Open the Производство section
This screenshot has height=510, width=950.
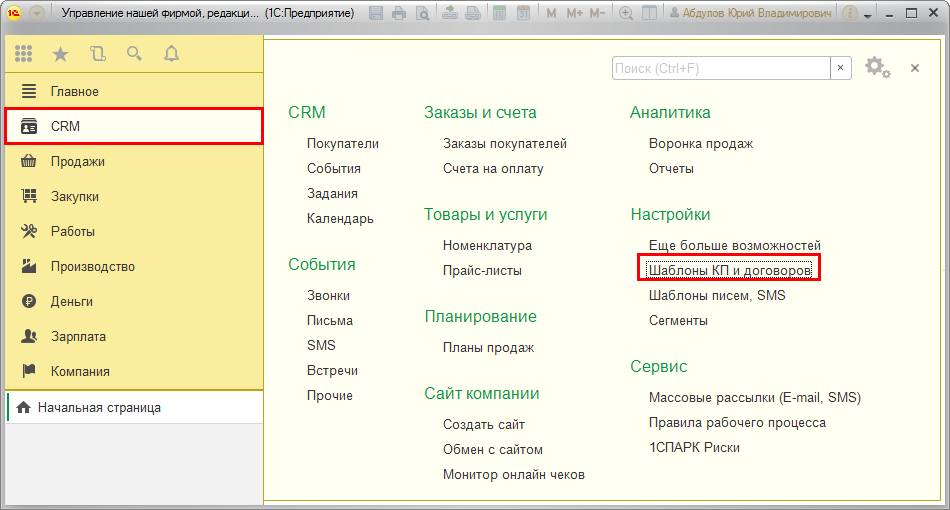point(134,267)
